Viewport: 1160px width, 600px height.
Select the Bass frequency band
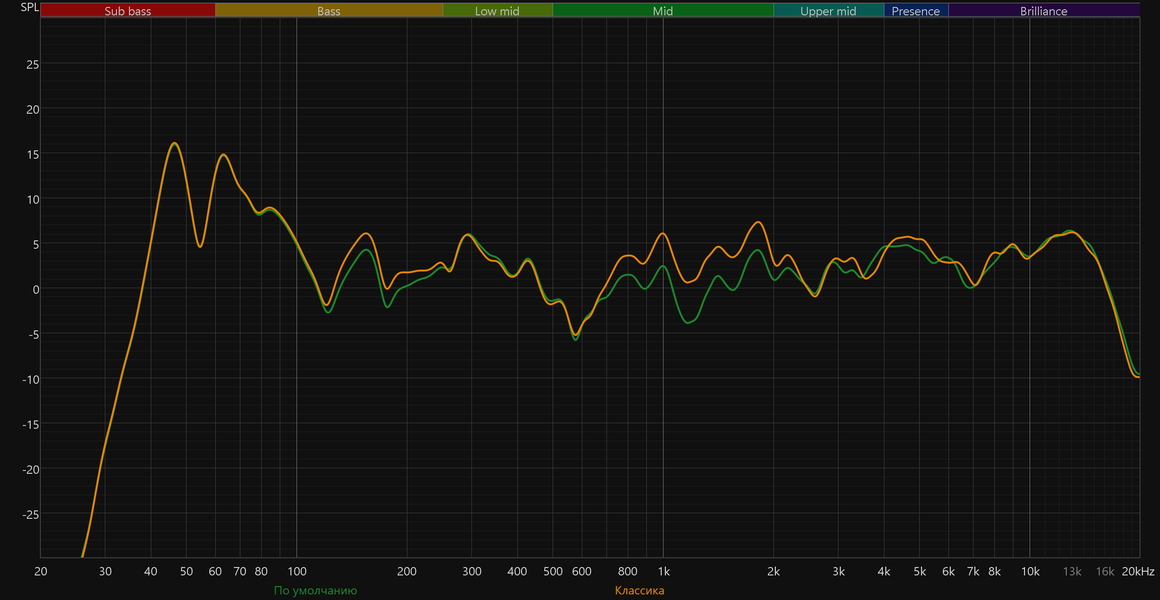[329, 10]
